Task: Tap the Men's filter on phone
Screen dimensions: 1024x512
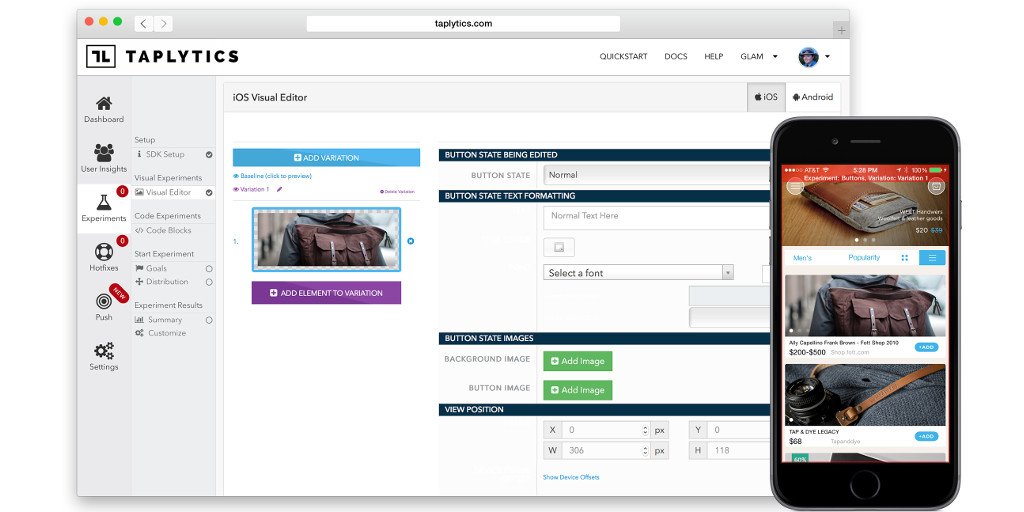Action: tap(802, 258)
